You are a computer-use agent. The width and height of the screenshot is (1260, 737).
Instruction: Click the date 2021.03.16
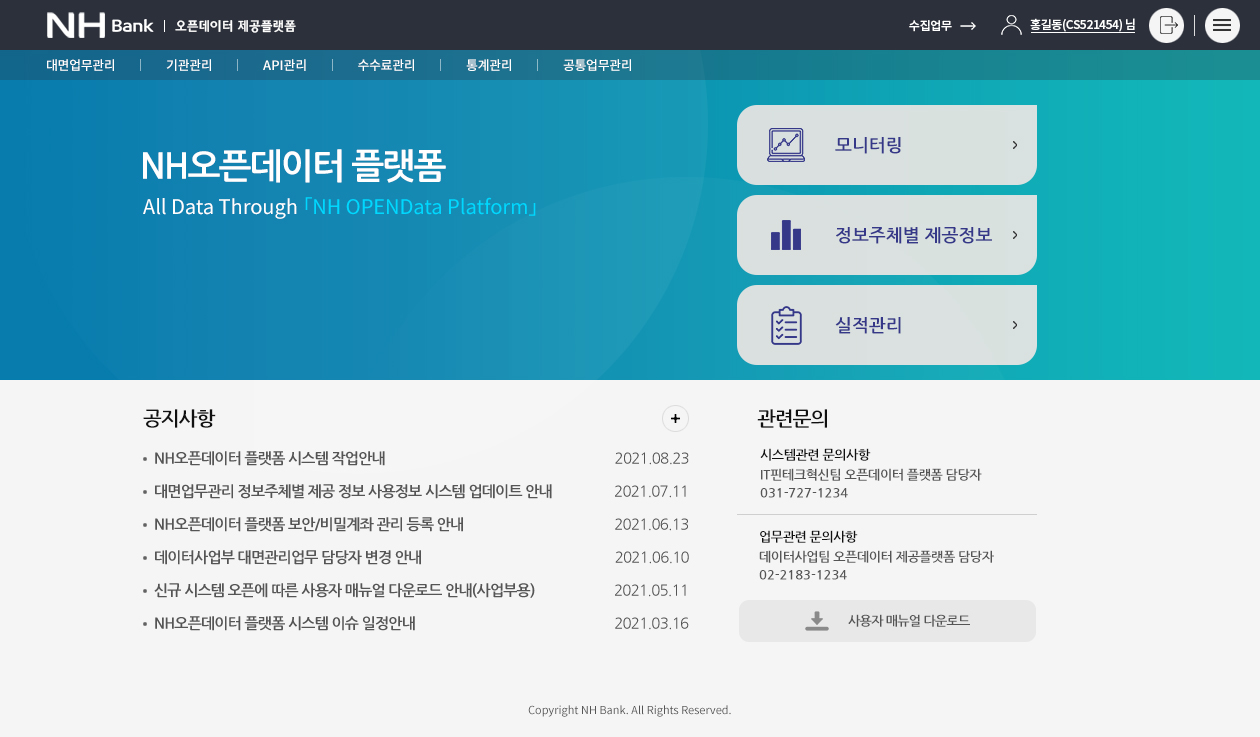652,623
